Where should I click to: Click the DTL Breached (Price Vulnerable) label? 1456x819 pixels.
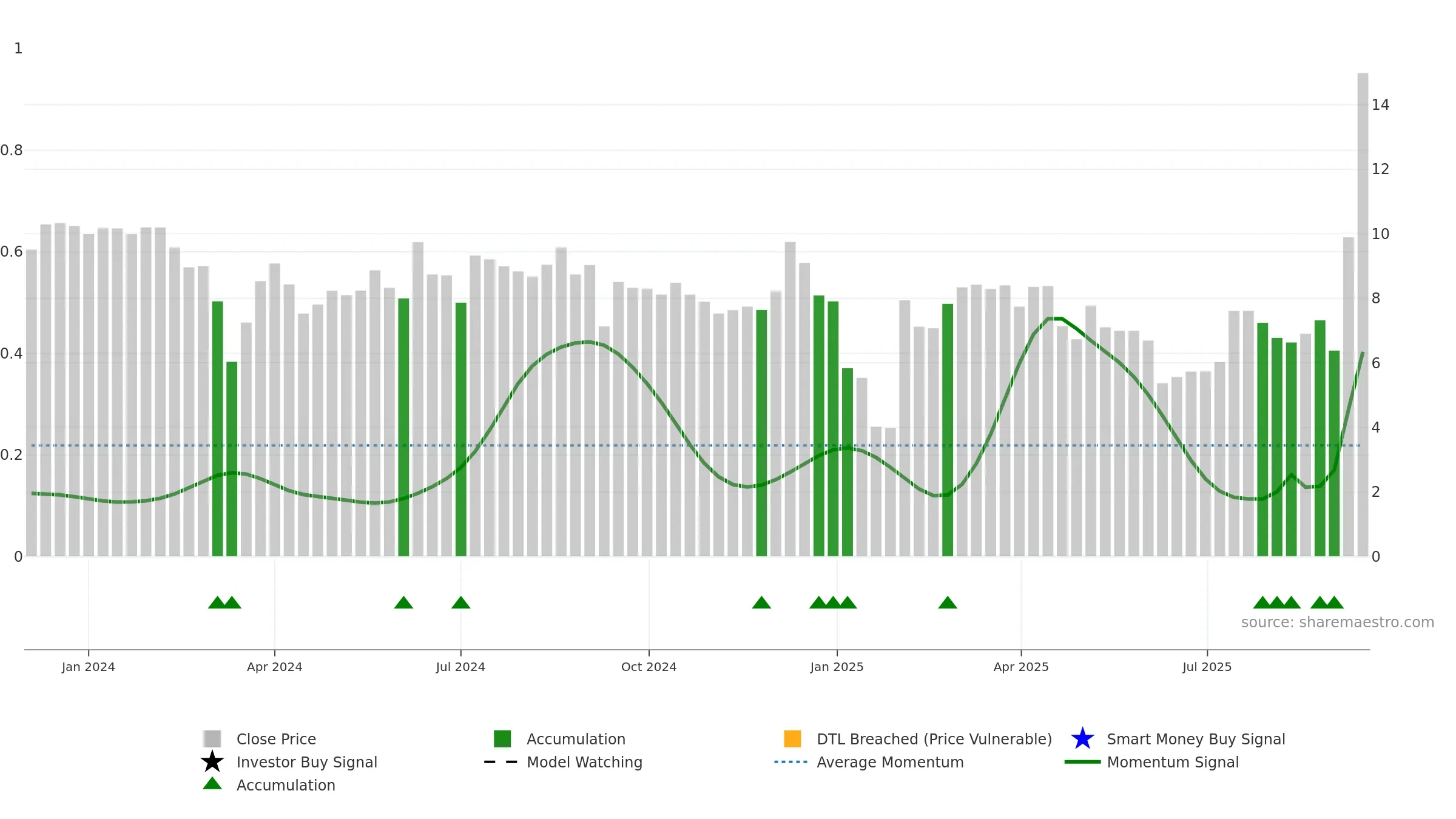point(934,739)
